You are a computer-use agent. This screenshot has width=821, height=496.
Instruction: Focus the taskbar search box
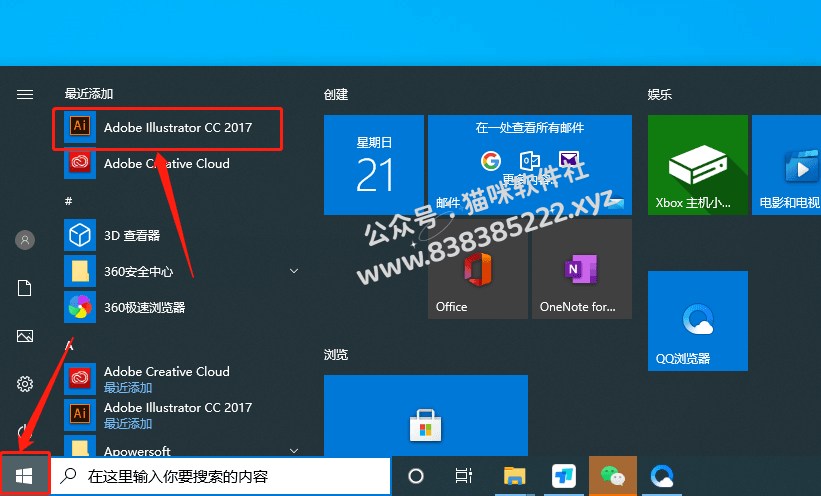[x=220, y=476]
